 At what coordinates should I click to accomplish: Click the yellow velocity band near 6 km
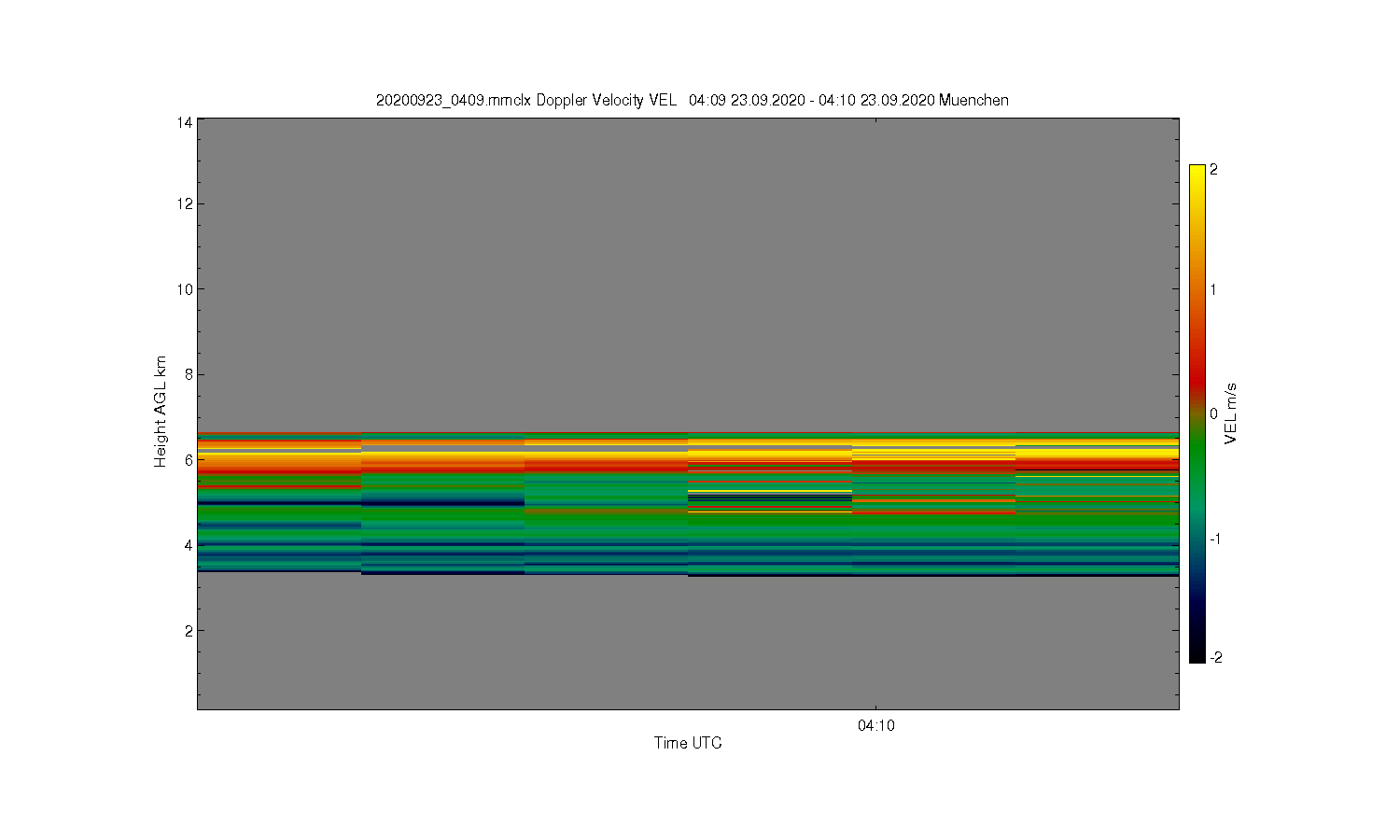pos(1097,452)
